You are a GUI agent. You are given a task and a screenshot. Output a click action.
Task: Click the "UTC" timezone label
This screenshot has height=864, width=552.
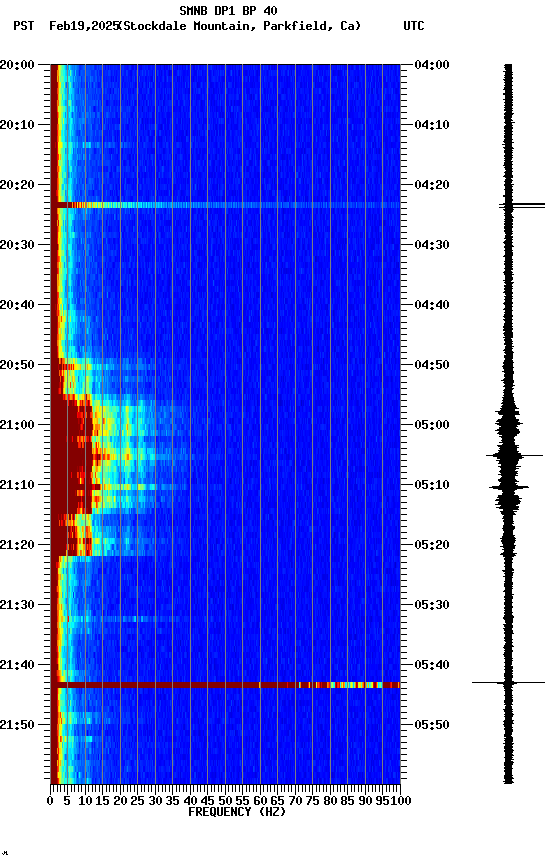[x=414, y=26]
